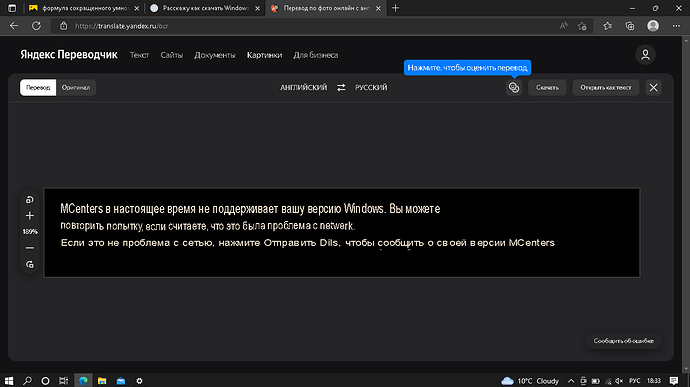Open Task View on taskbar

click(x=64, y=381)
